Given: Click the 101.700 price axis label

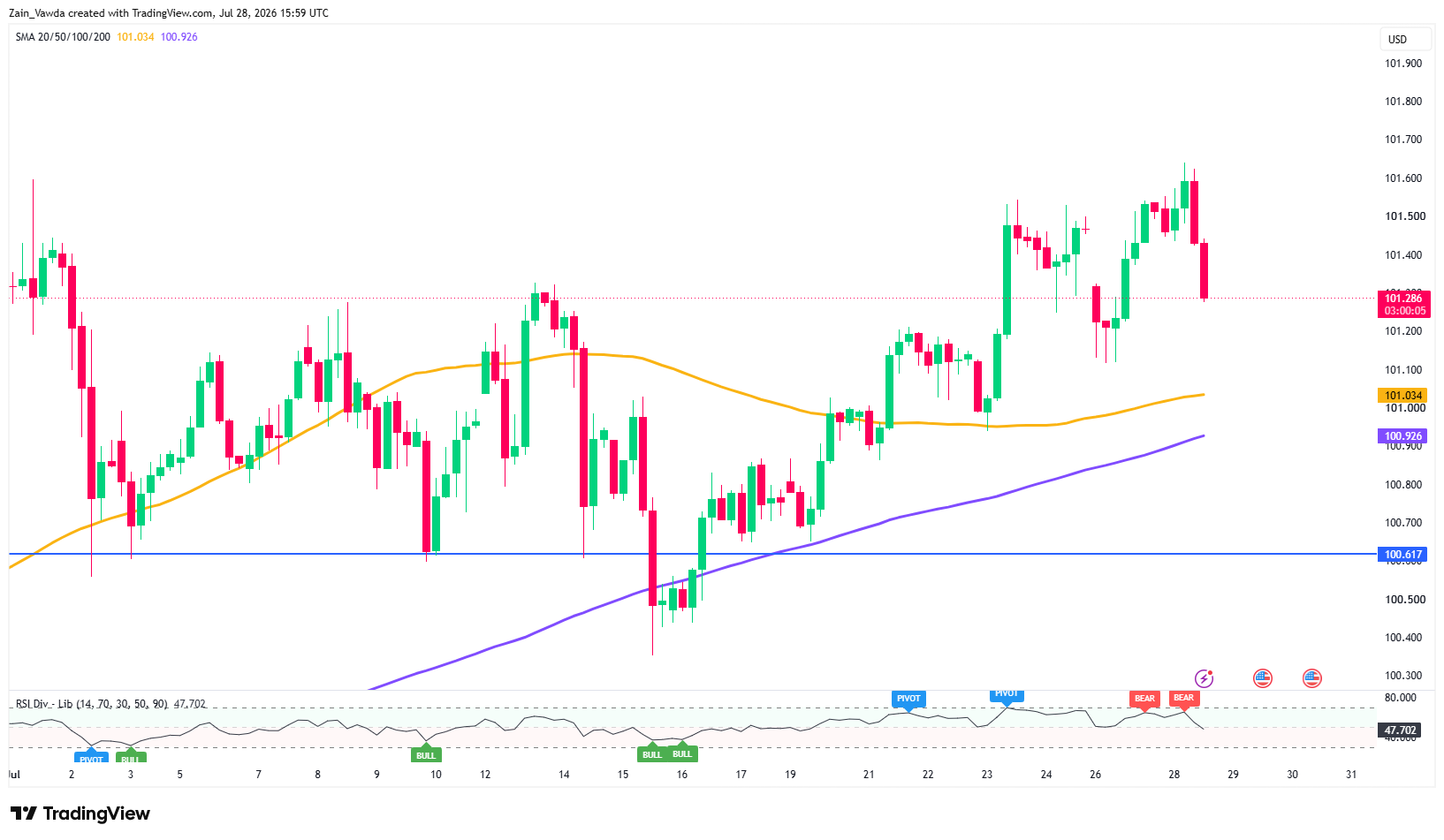Looking at the screenshot, I should [1403, 140].
